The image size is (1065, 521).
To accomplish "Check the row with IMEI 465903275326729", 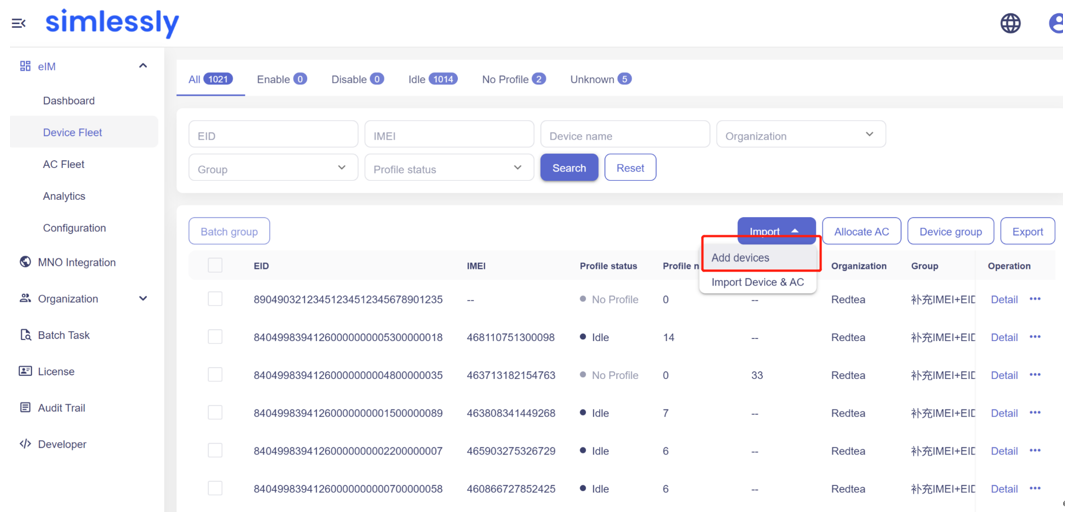I will coord(215,451).
